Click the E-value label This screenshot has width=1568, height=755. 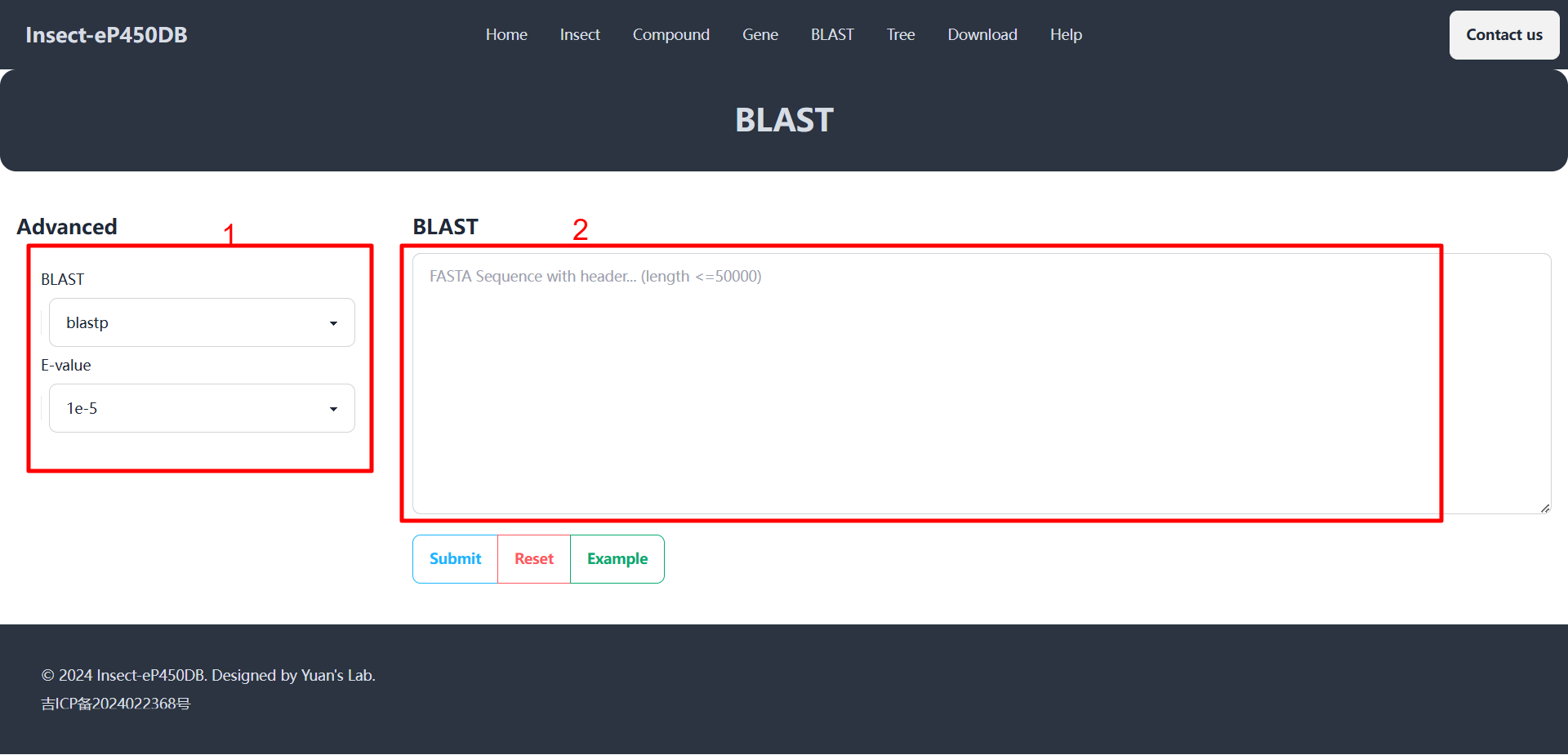pos(66,365)
